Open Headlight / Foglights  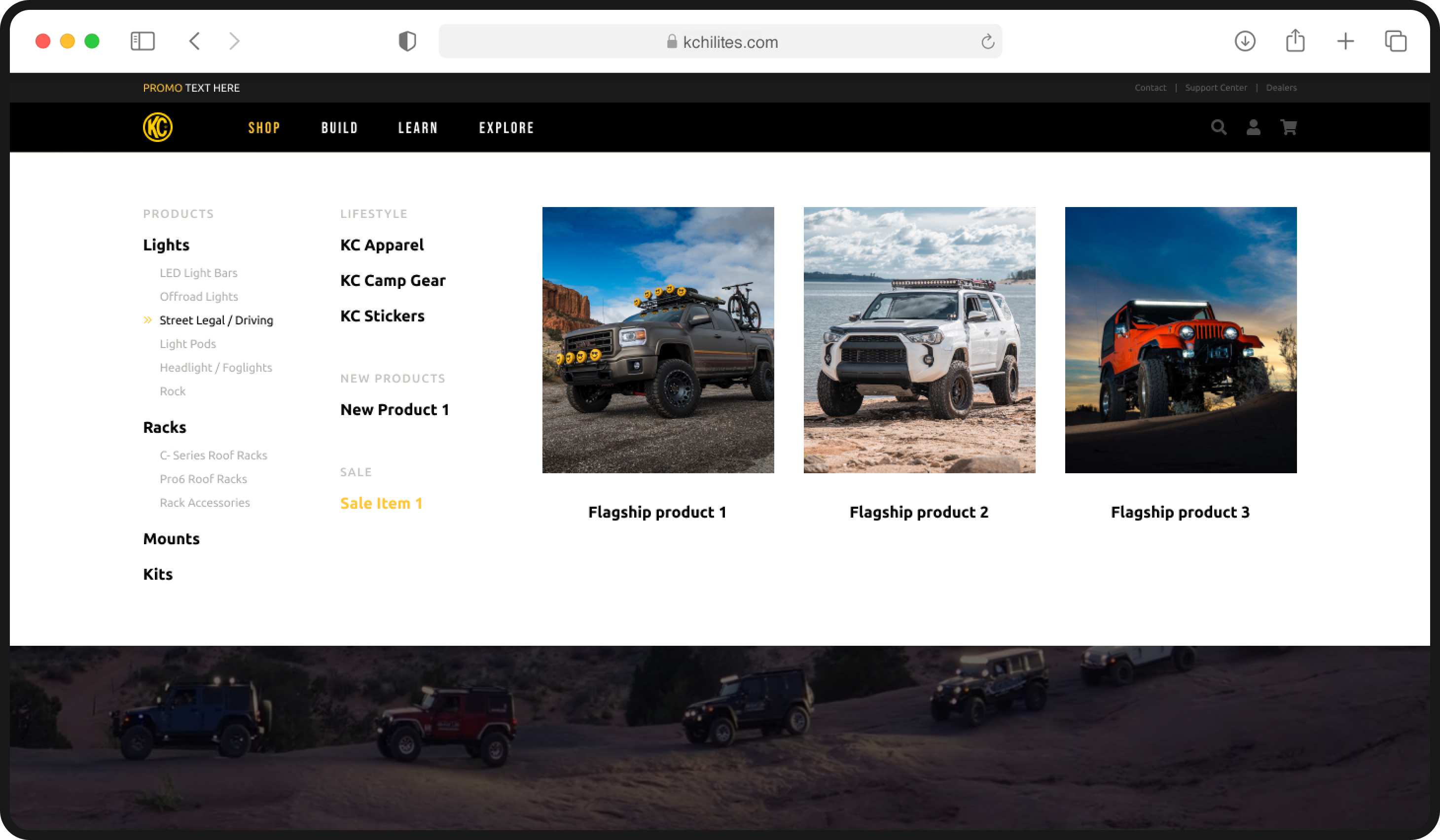point(216,368)
